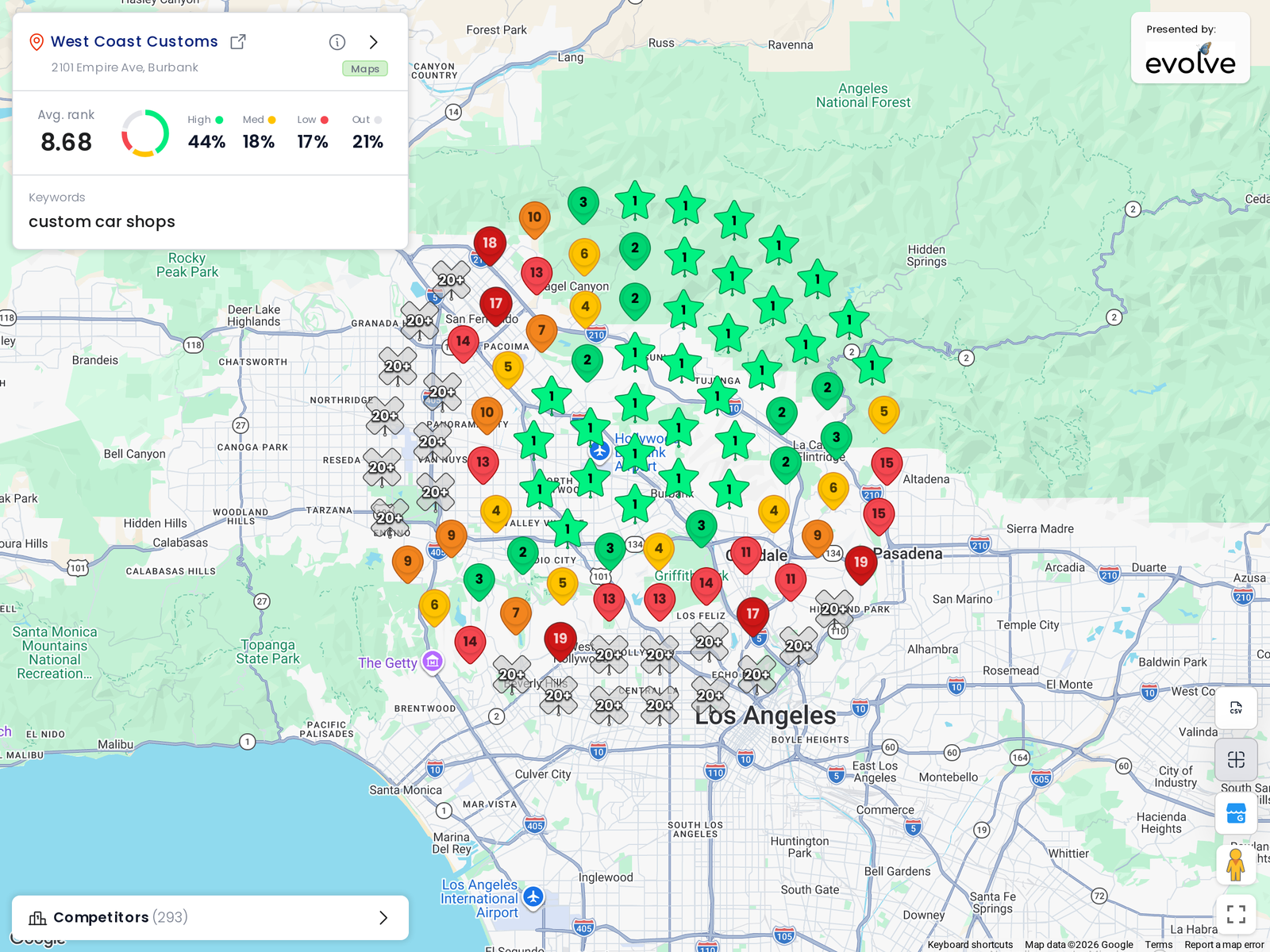The image size is (1270, 952).
Task: Click Report a map error link
Action: 1224,945
